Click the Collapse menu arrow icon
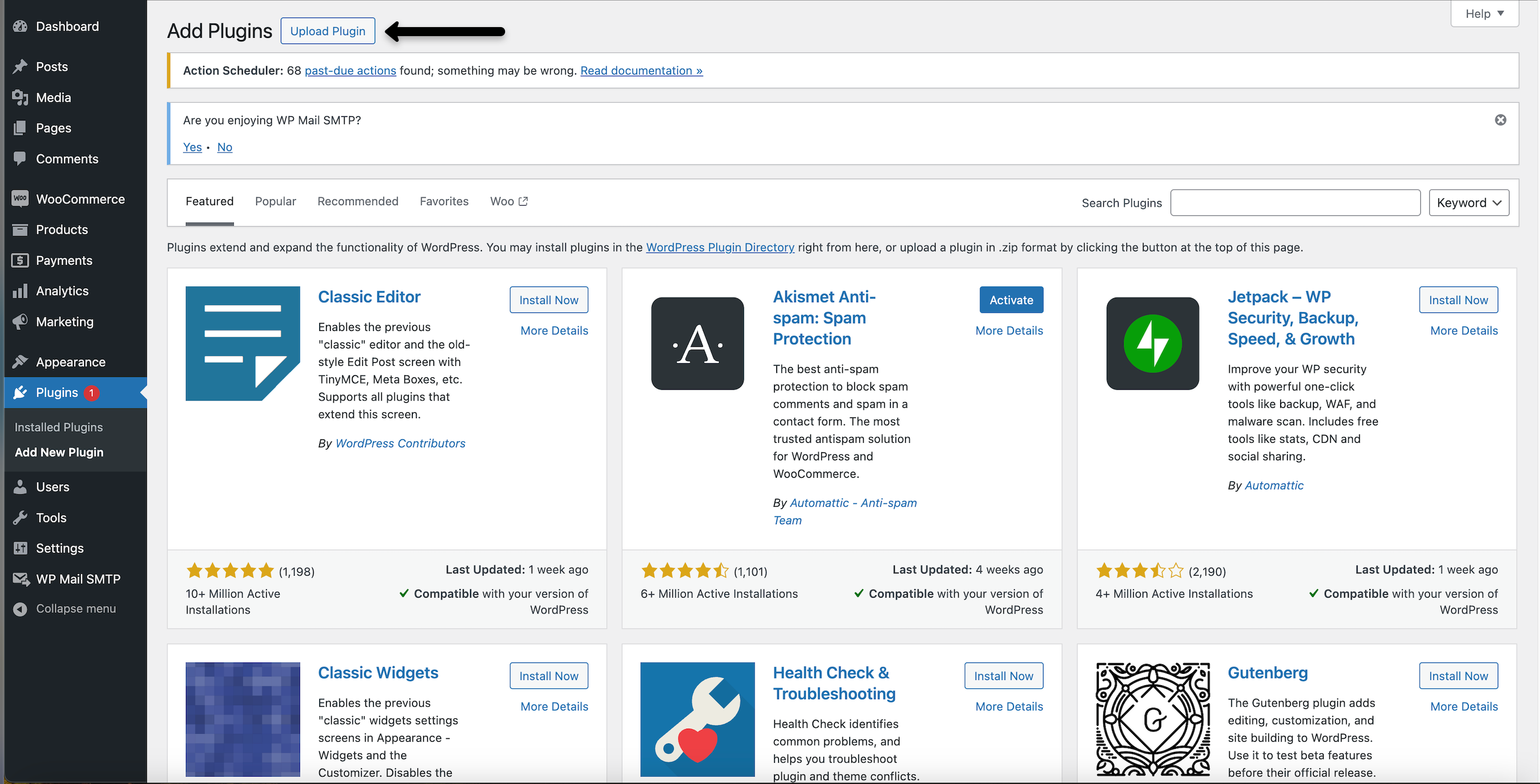 click(x=20, y=609)
